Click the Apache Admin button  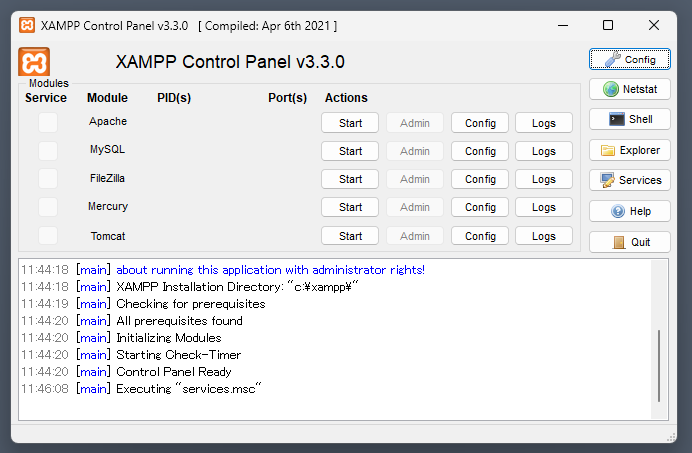tap(415, 123)
